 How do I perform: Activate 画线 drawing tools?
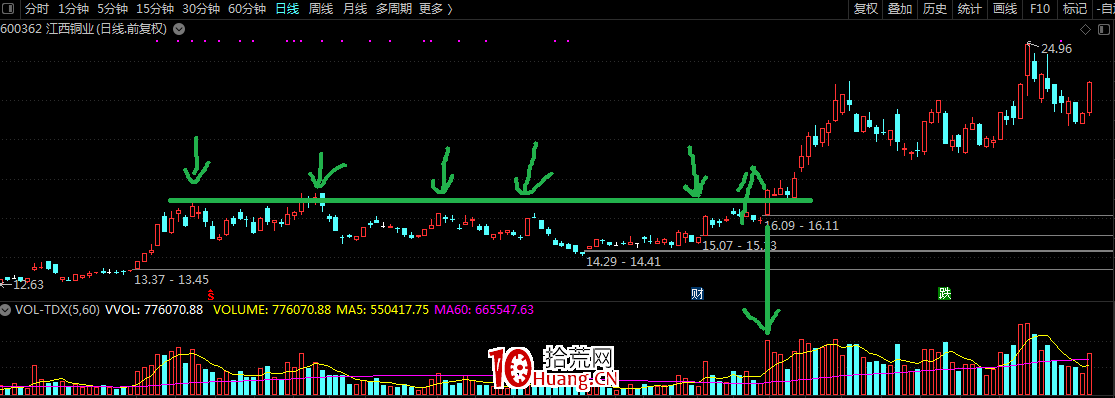tap(1004, 9)
